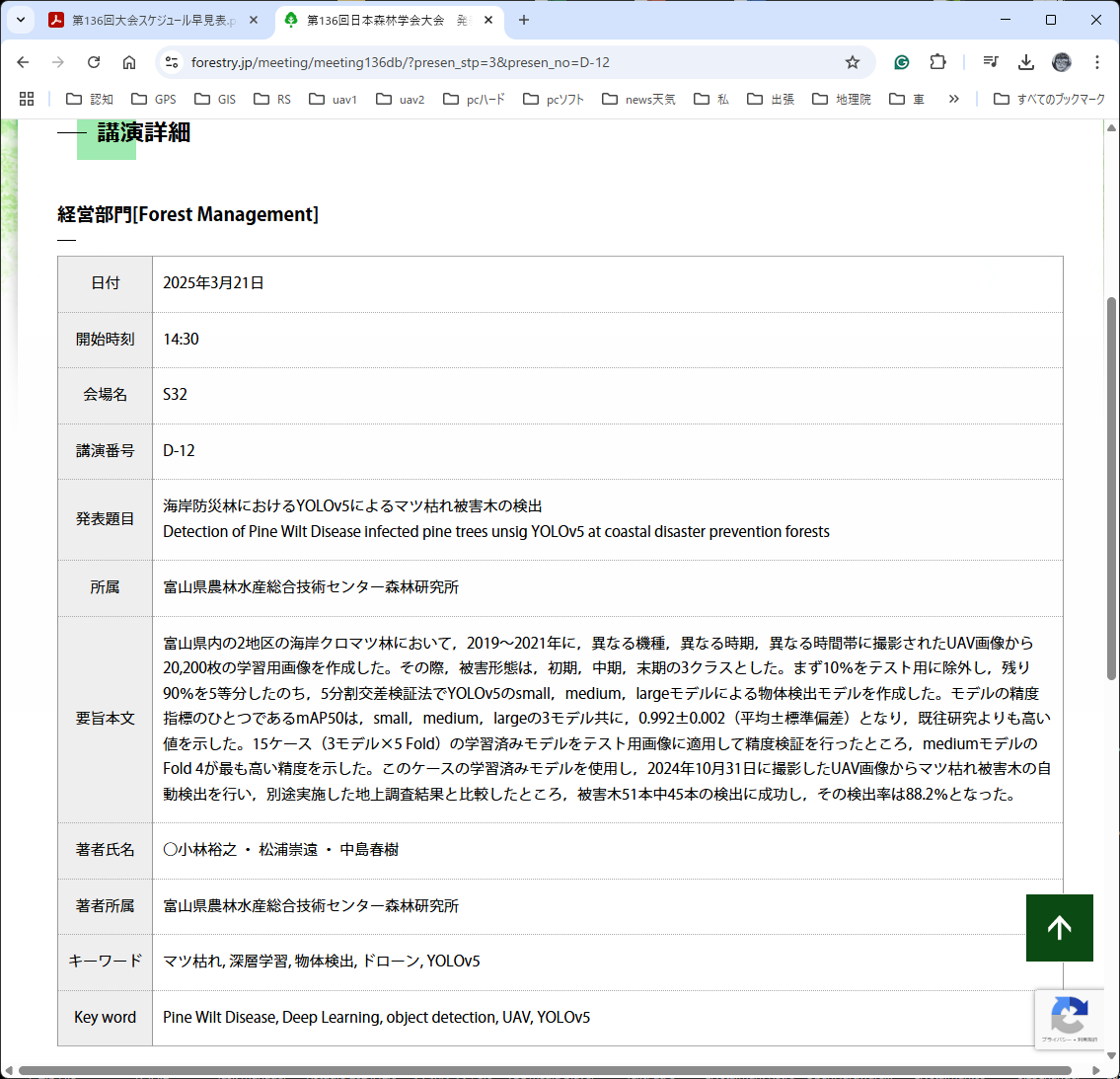
Task: Open the apps grid shortcut in bookmarks bar
Action: tap(27, 100)
